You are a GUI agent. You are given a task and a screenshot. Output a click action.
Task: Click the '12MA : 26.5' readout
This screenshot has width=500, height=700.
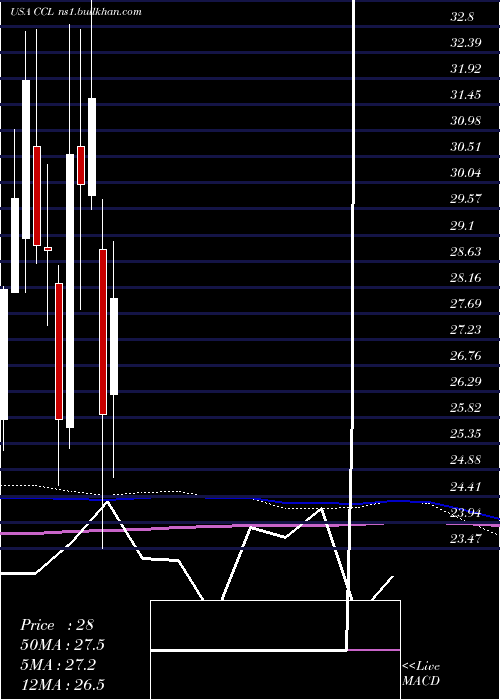[62, 684]
